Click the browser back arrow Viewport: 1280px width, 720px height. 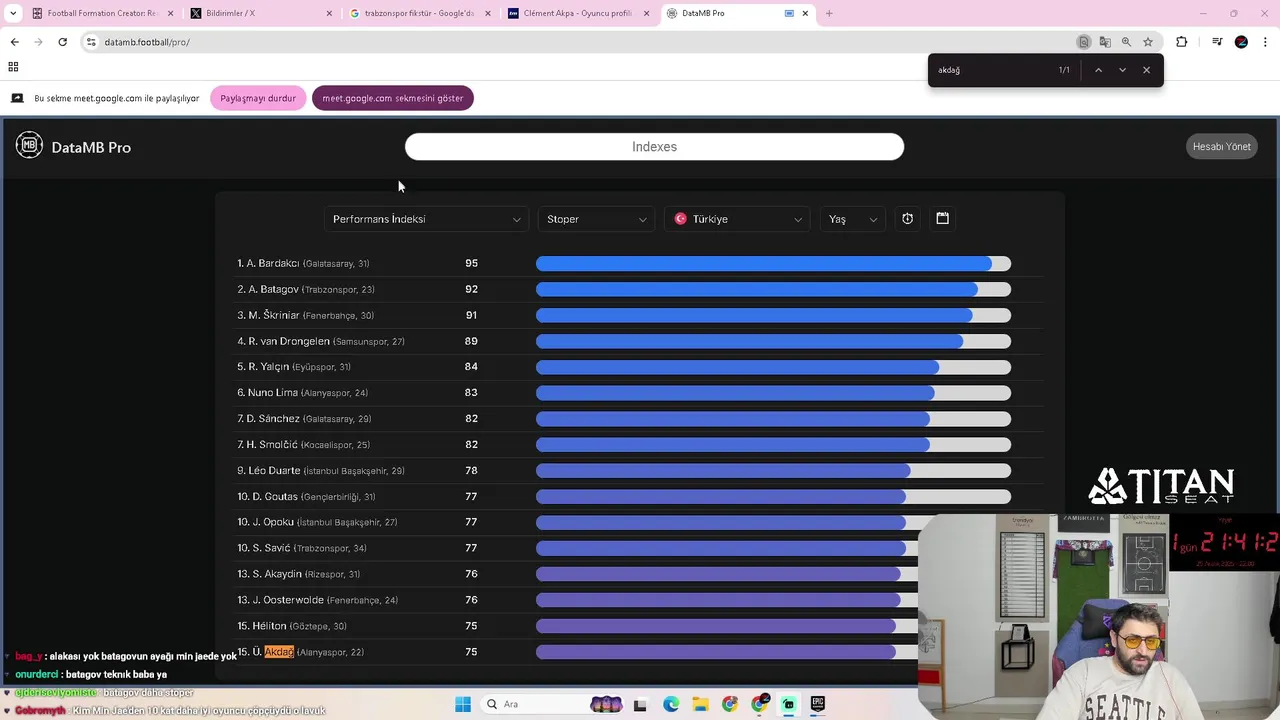pyautogui.click(x=14, y=42)
